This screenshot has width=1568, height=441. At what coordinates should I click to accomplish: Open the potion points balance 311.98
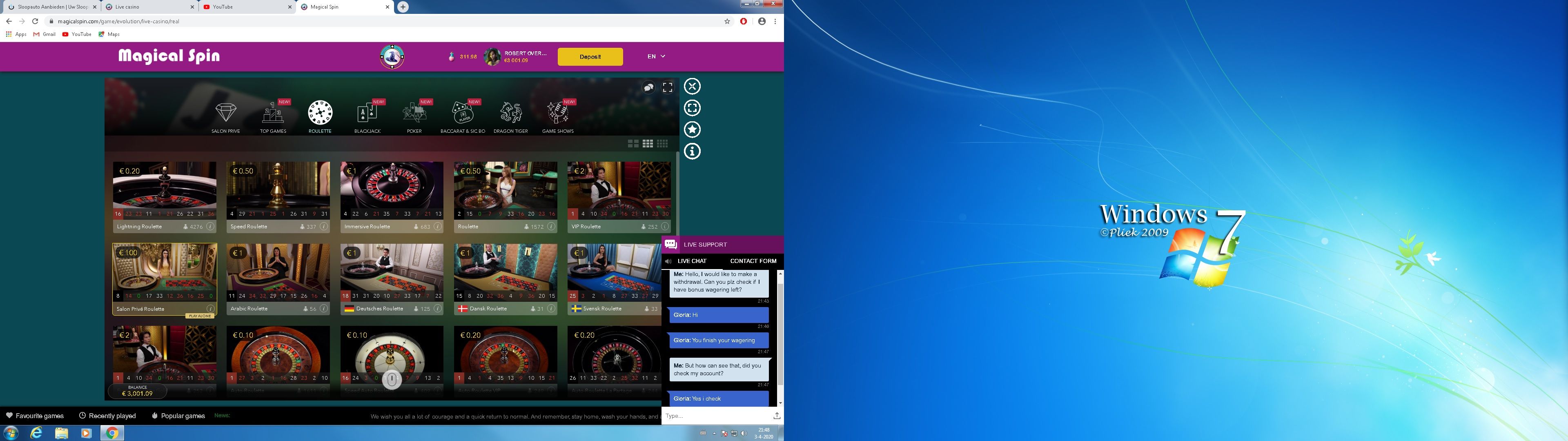point(463,57)
